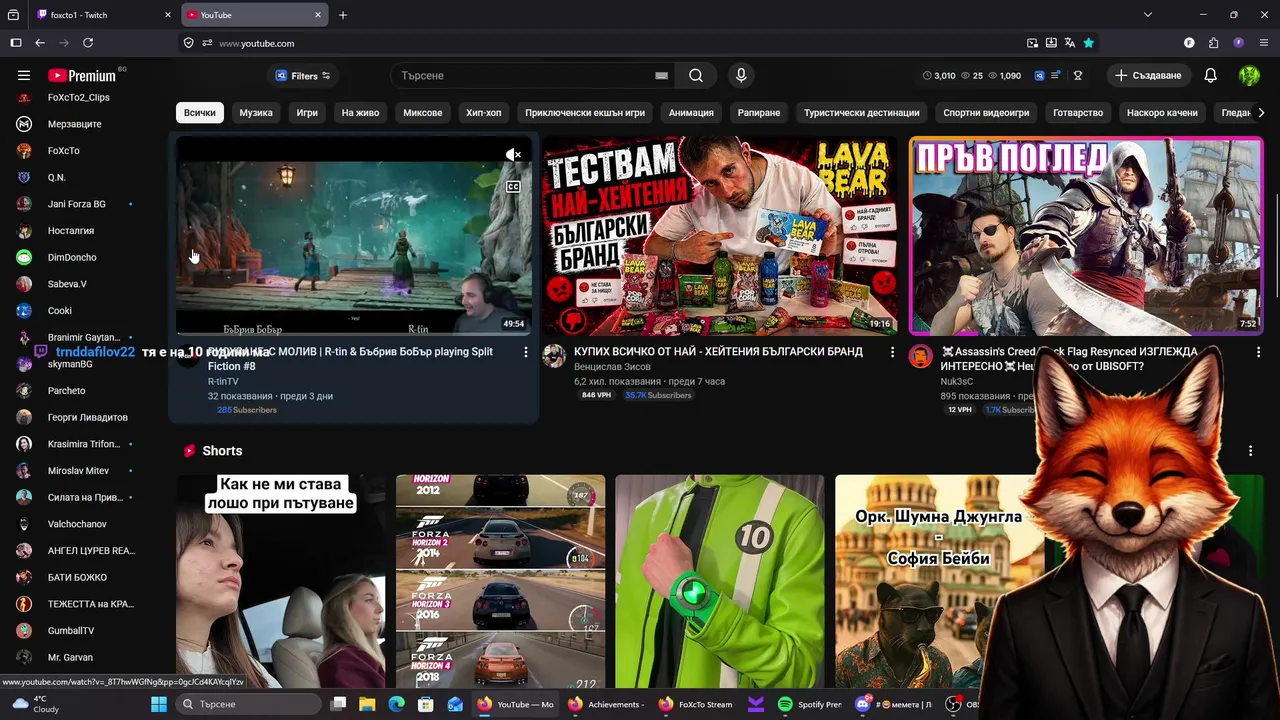Go back using browser back arrow
The image size is (1280, 720).
[x=40, y=43]
